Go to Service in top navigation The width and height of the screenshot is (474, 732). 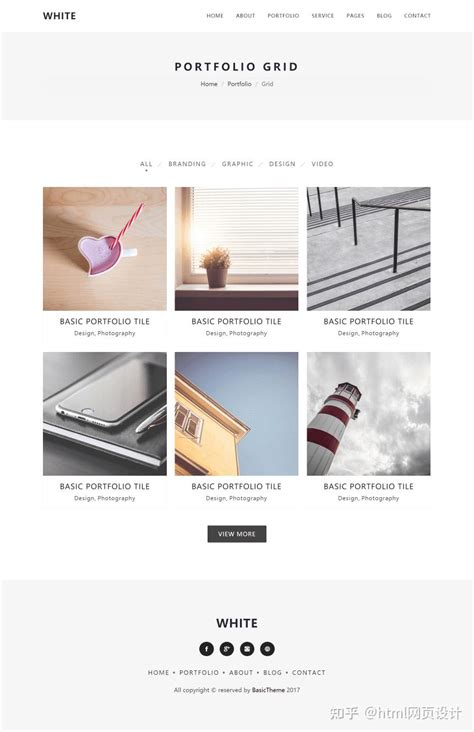tap(323, 15)
